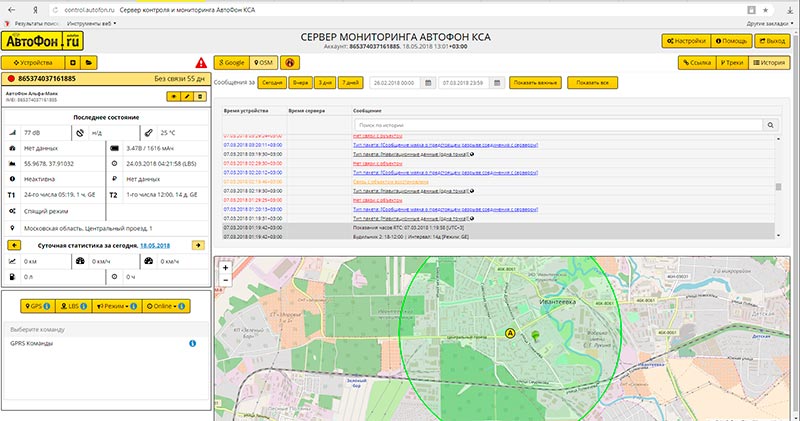This screenshot has height=421, width=800.
Task: Show messages for Вчера
Action: point(301,83)
